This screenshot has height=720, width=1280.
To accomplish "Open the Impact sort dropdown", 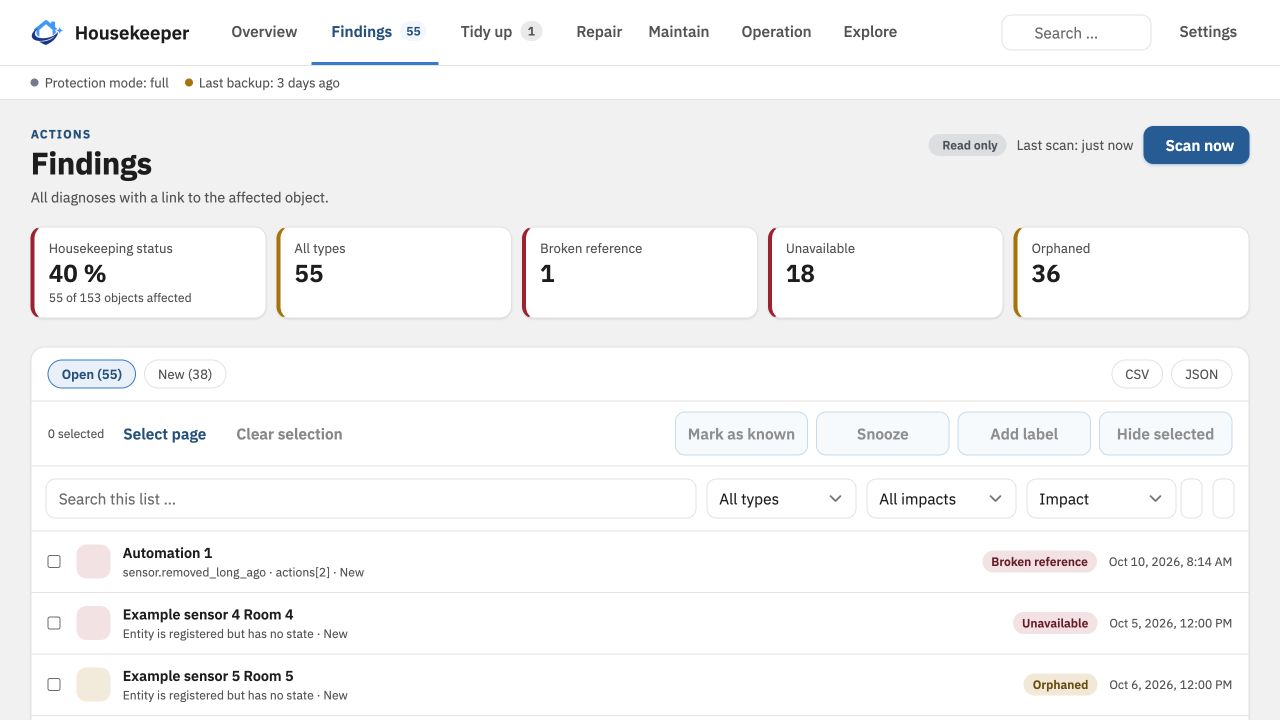I will [x=1101, y=499].
